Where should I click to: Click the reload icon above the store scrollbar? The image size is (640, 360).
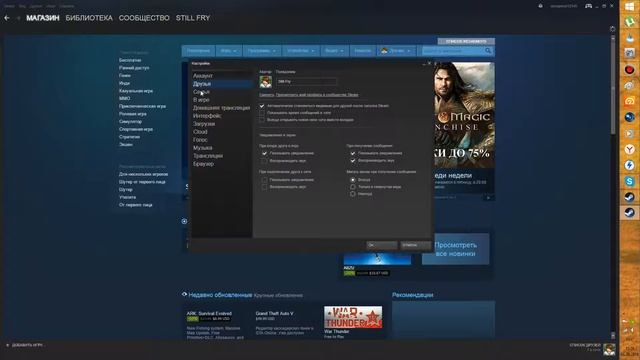[612, 29]
